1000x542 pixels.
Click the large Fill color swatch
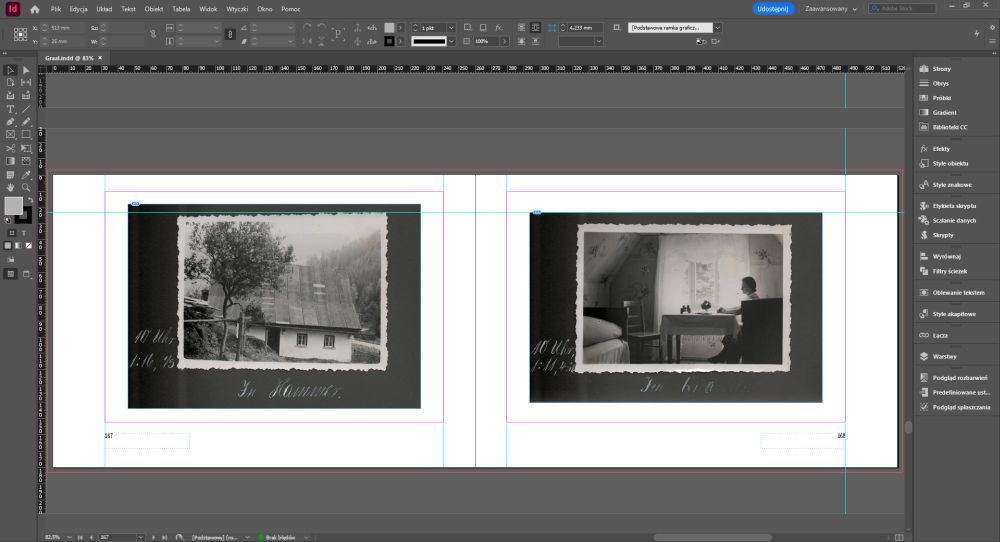[13, 205]
